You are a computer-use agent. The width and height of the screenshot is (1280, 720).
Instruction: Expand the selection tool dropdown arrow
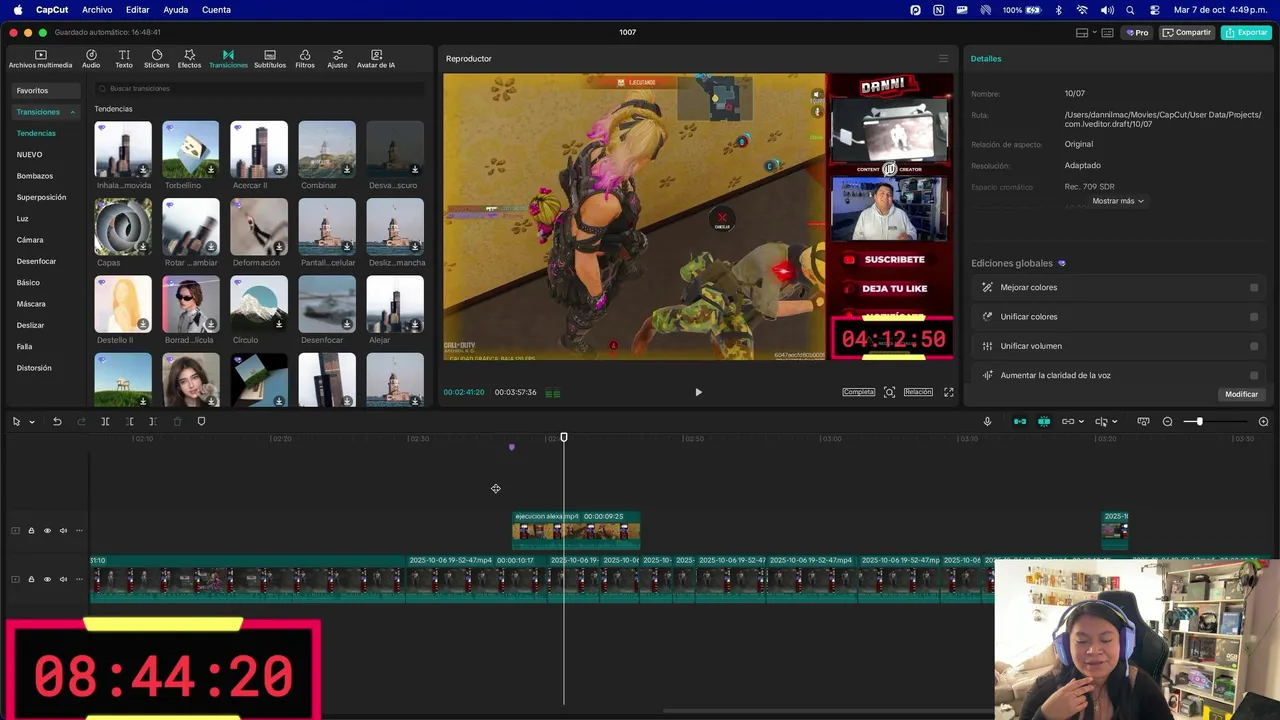click(x=32, y=422)
